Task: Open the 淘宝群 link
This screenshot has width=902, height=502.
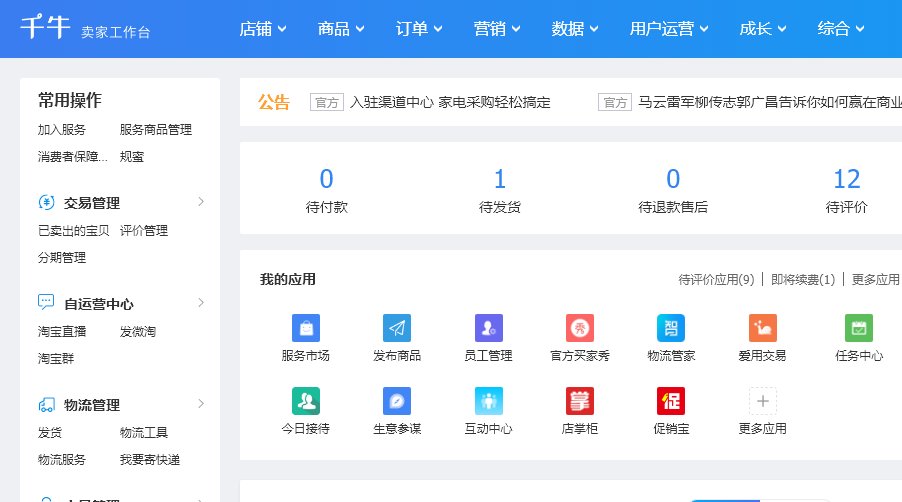Action: coord(56,358)
